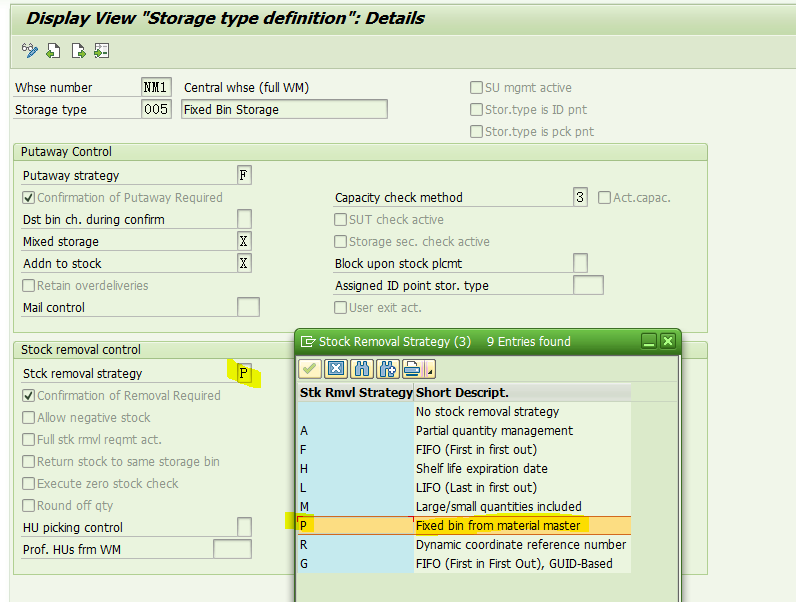Click the Other entry toolbar icon

102,51
